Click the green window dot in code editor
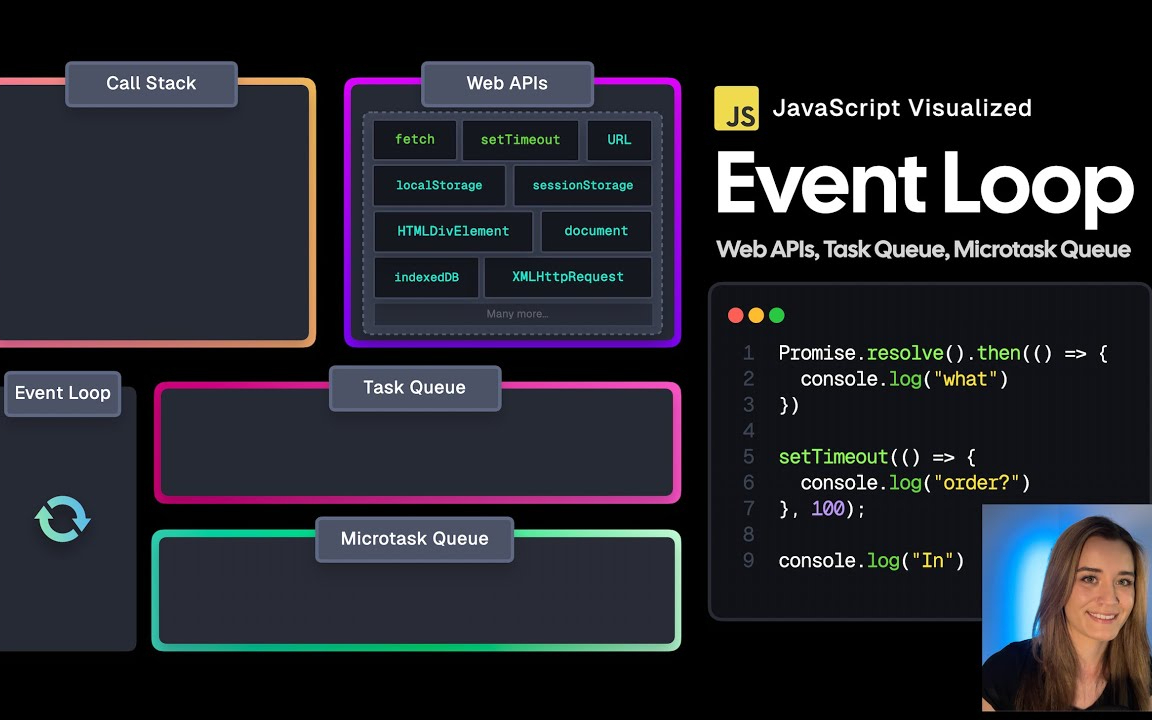This screenshot has height=720, width=1152. click(777, 315)
